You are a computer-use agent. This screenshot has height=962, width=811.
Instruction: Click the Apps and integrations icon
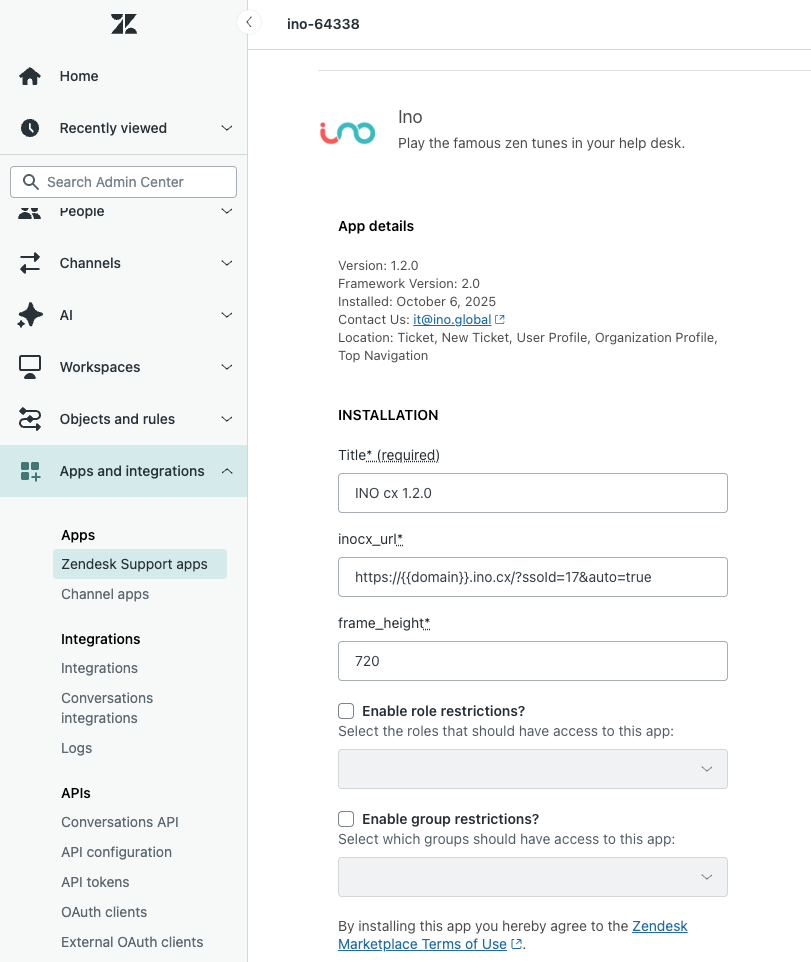[30, 471]
